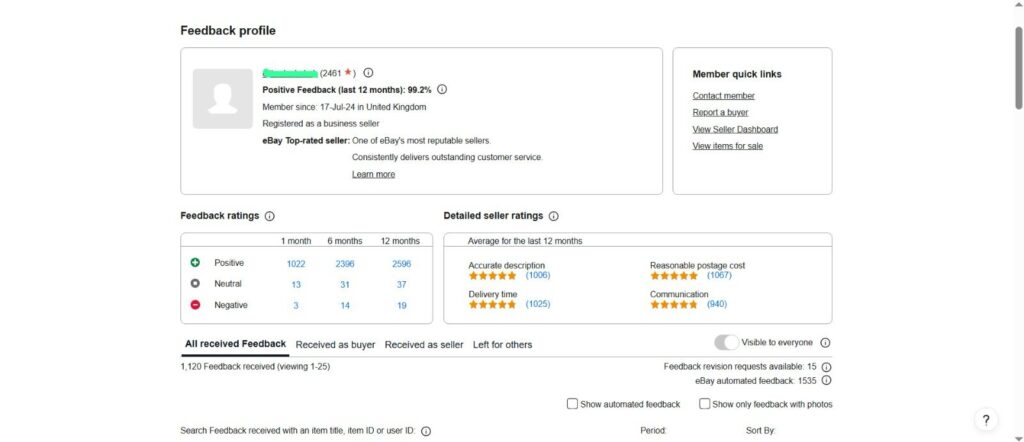Open Feedback ratings info icon
Image resolution: width=1024 pixels, height=442 pixels.
pyautogui.click(x=270, y=216)
